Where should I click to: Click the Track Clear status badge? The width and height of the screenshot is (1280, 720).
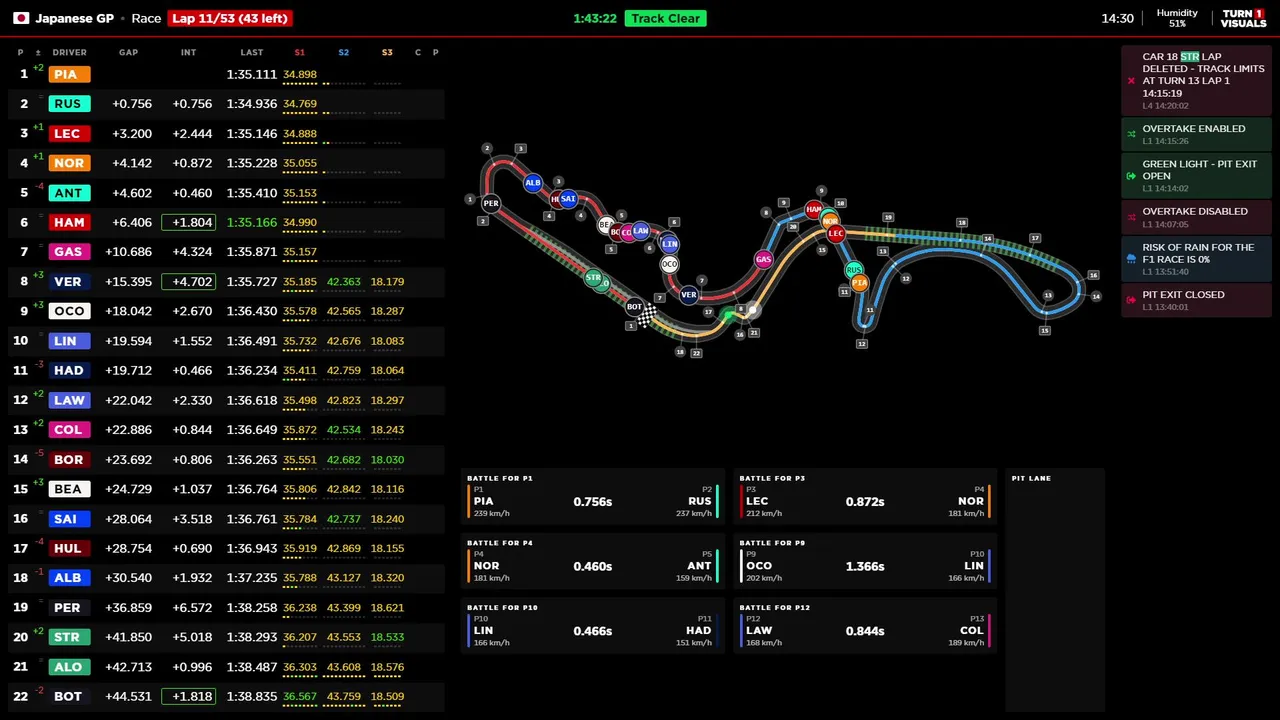point(666,18)
